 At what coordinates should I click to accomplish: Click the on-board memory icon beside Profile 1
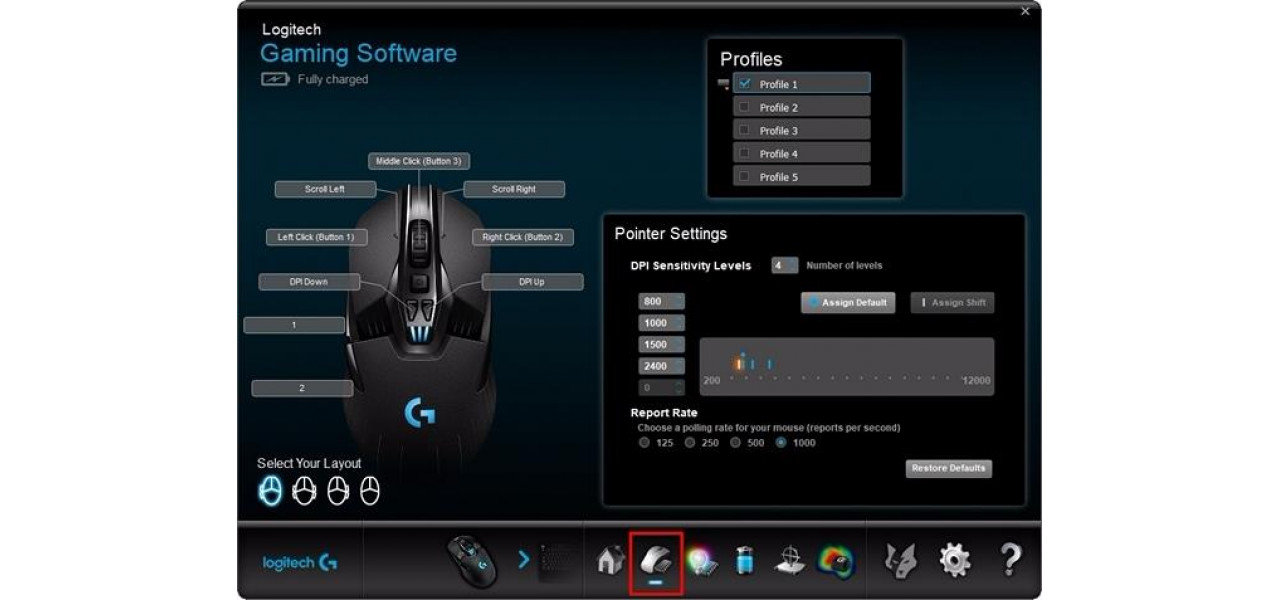(x=724, y=85)
